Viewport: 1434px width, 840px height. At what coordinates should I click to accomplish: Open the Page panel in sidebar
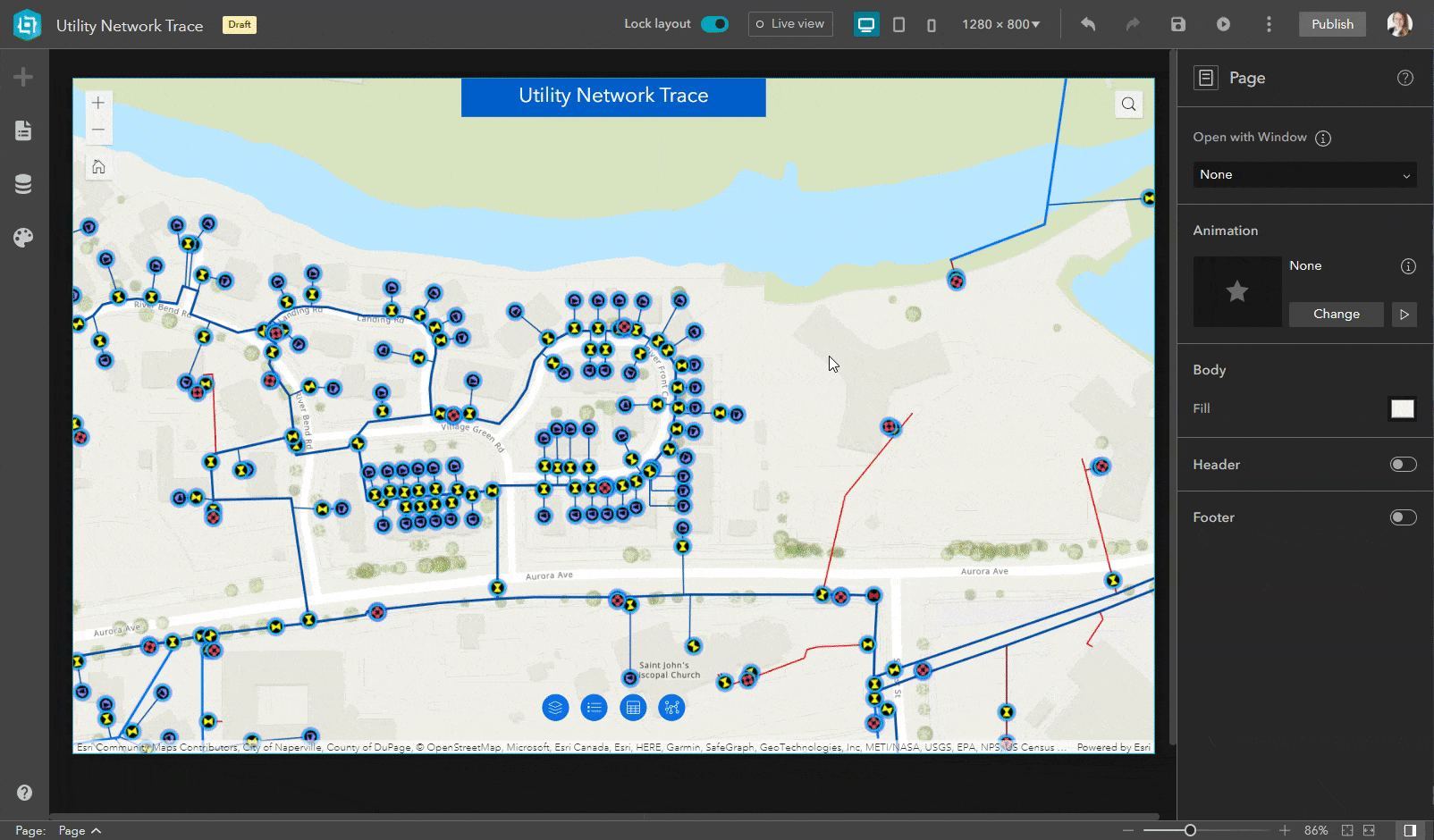pyautogui.click(x=23, y=130)
